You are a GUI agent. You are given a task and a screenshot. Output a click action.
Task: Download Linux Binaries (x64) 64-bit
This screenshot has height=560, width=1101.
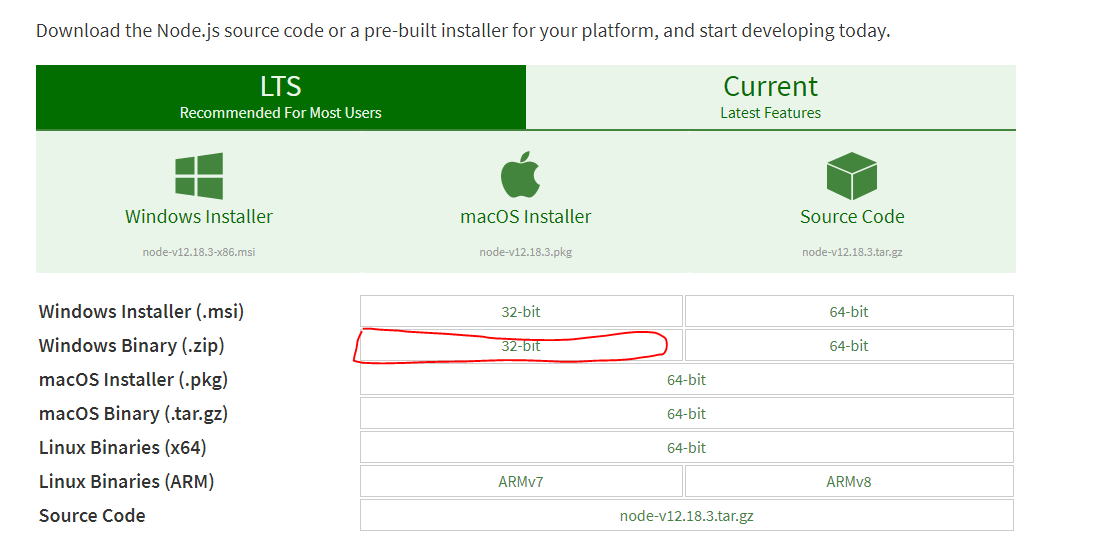(687, 448)
